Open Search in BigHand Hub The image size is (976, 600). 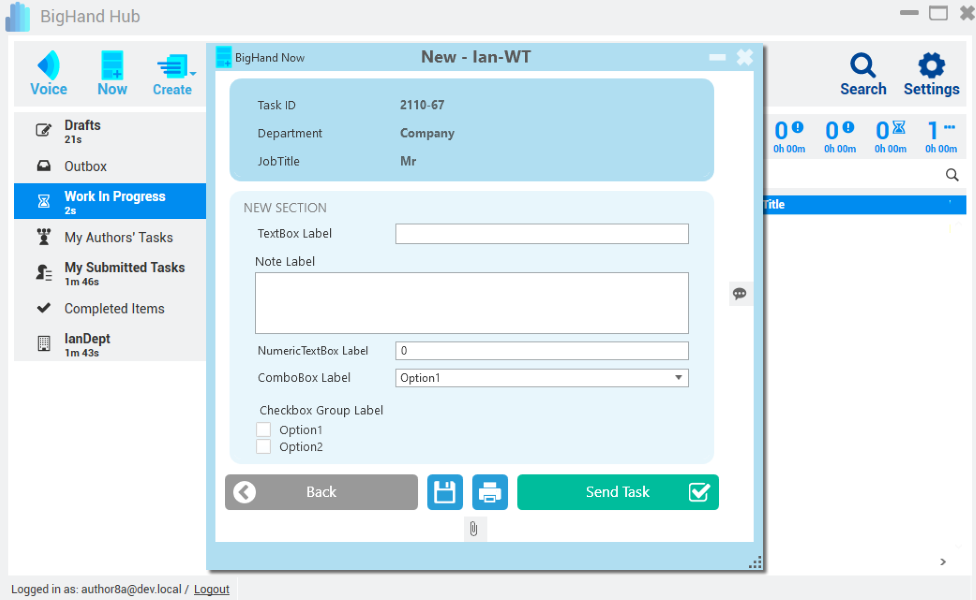[x=863, y=74]
